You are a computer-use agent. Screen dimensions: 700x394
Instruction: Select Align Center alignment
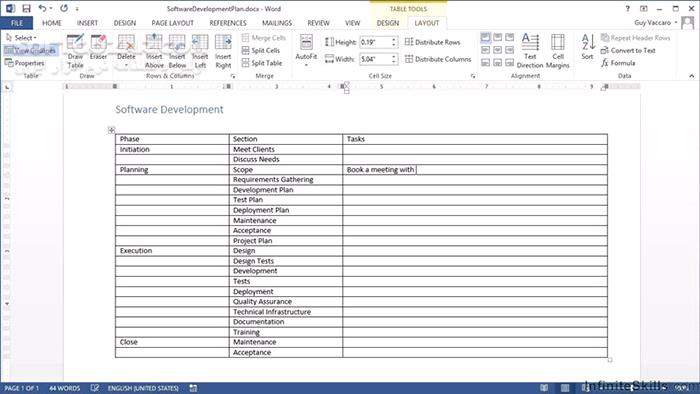point(497,50)
